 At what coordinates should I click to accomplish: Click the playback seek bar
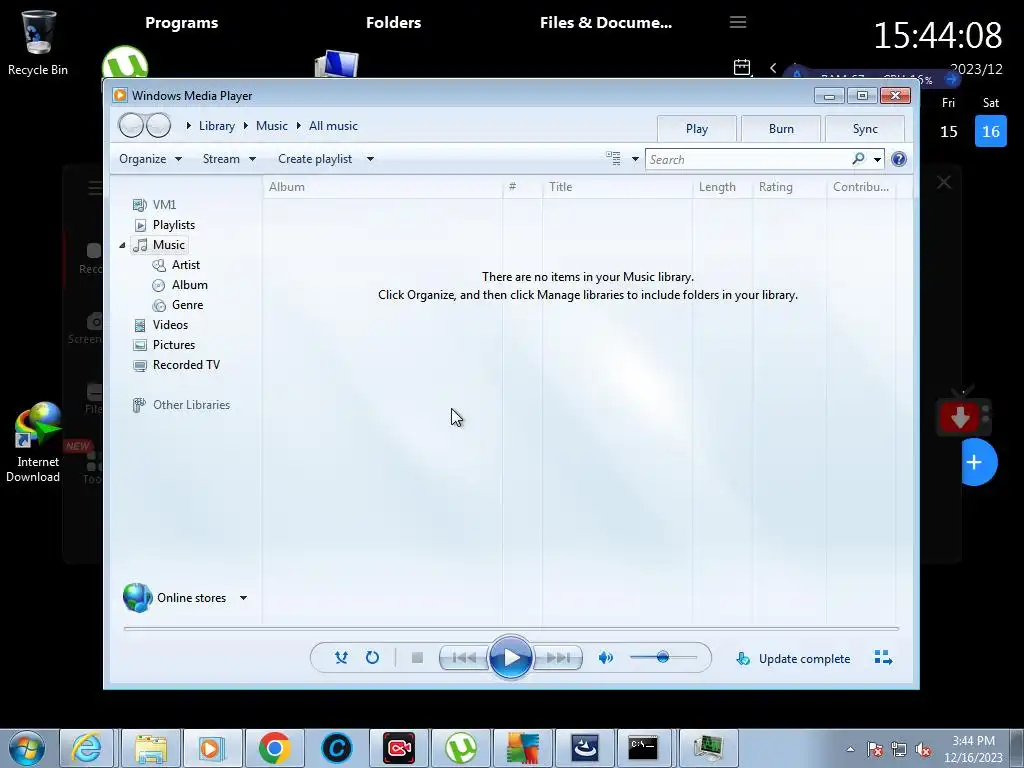point(511,628)
